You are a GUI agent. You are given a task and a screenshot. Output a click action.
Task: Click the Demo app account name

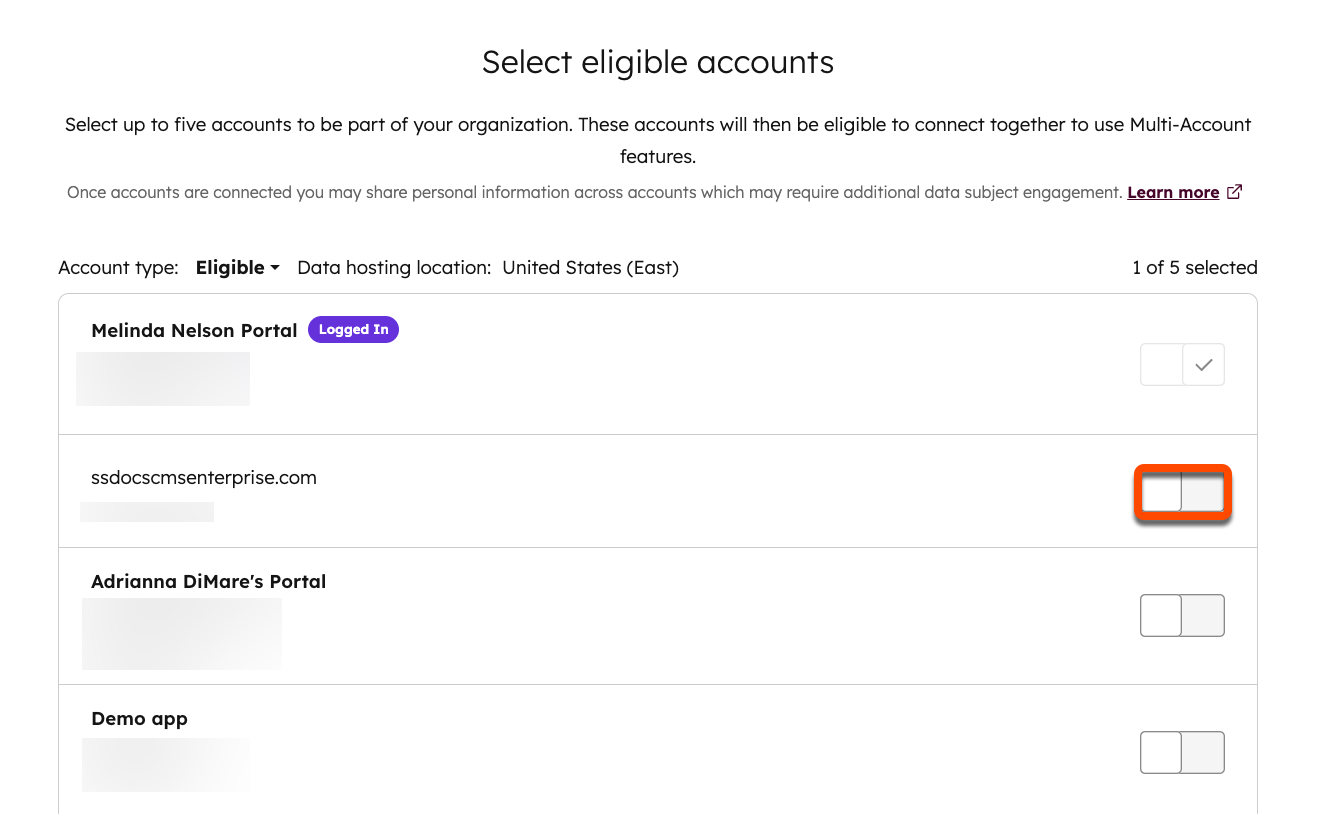[139, 718]
